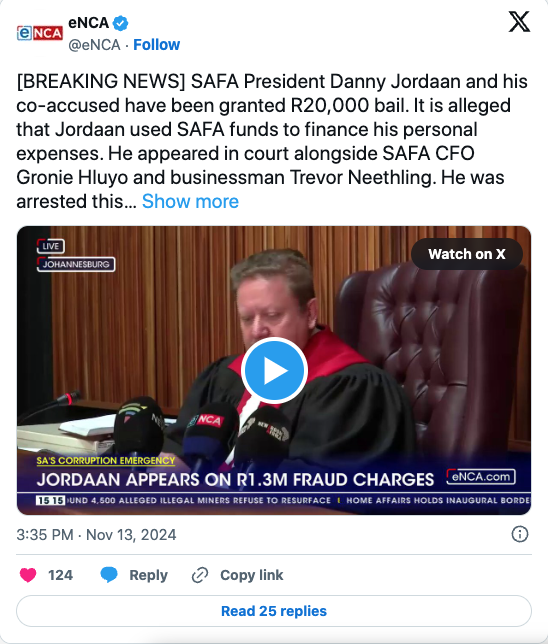This screenshot has height=644, width=548.
Task: Click the video thumbnail headline banner
Action: click(x=235, y=479)
